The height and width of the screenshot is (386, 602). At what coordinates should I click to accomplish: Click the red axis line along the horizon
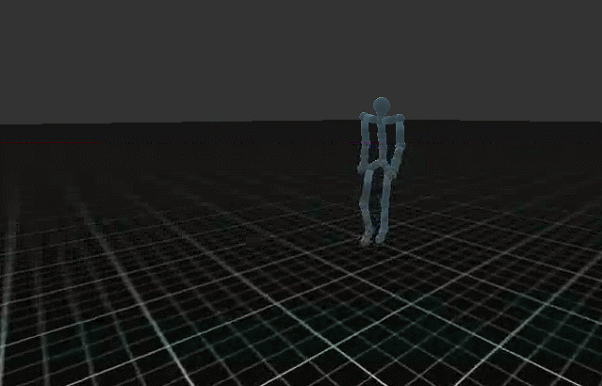tap(50, 142)
